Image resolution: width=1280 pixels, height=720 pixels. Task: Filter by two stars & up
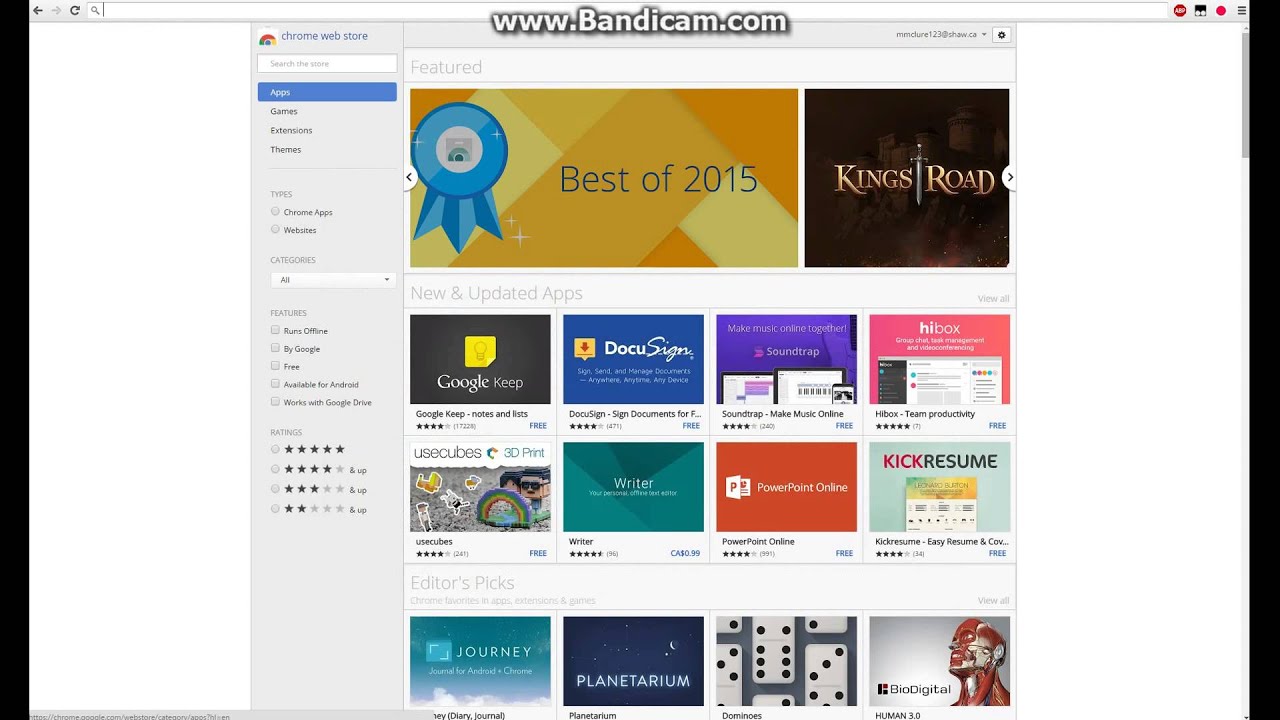275,509
